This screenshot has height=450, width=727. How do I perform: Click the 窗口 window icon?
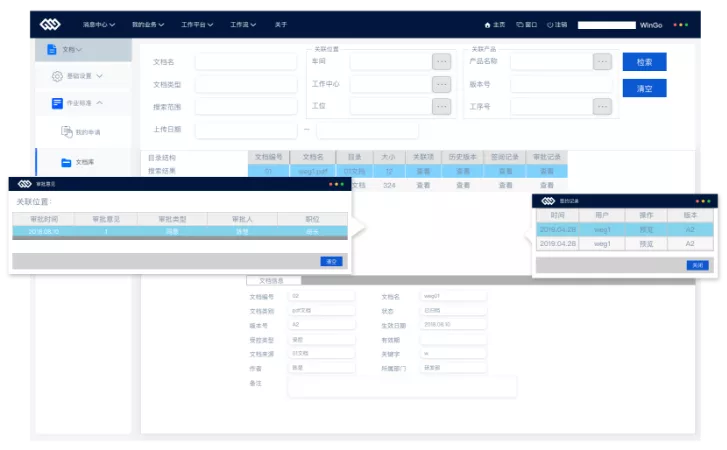[x=520, y=25]
